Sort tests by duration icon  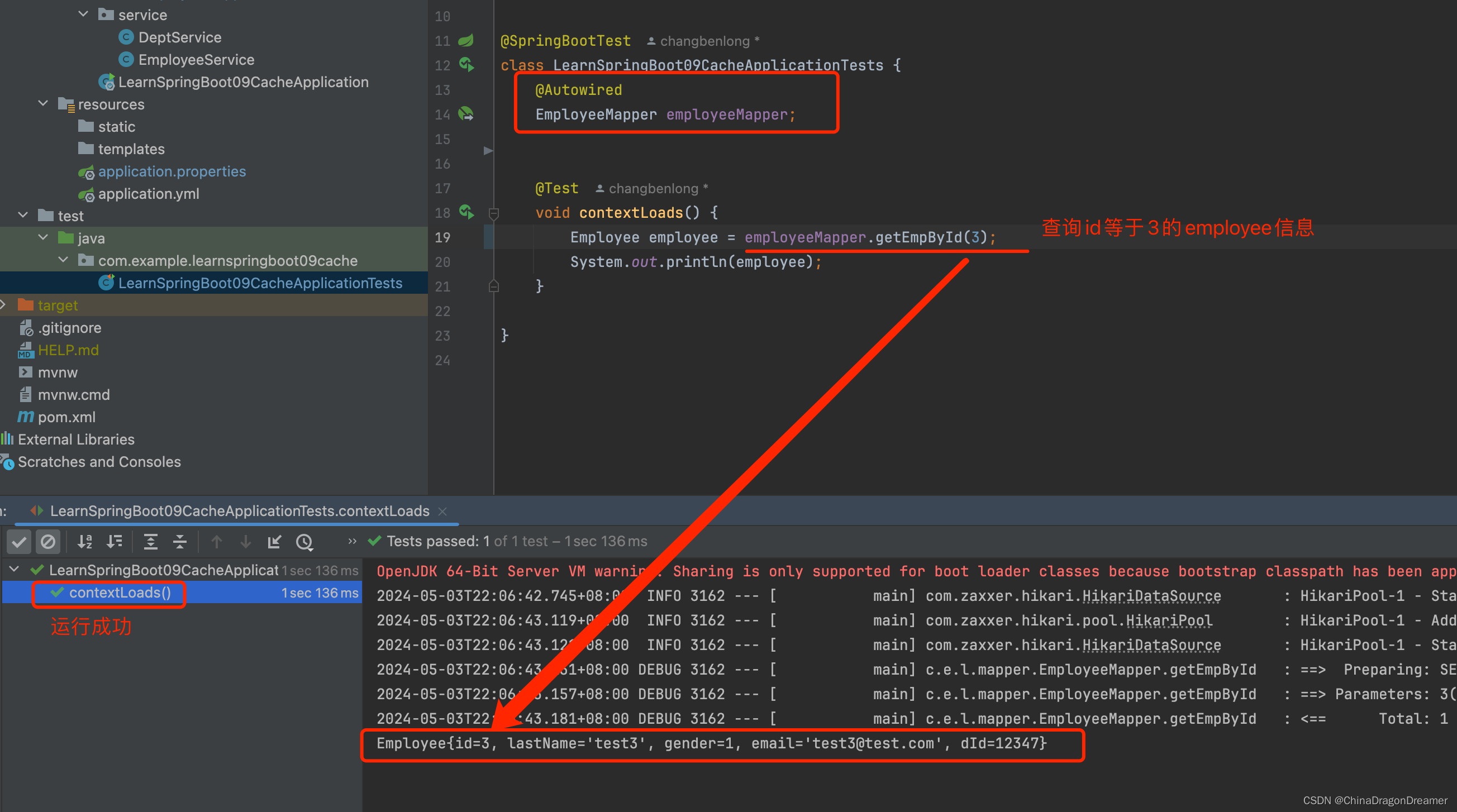[x=115, y=542]
